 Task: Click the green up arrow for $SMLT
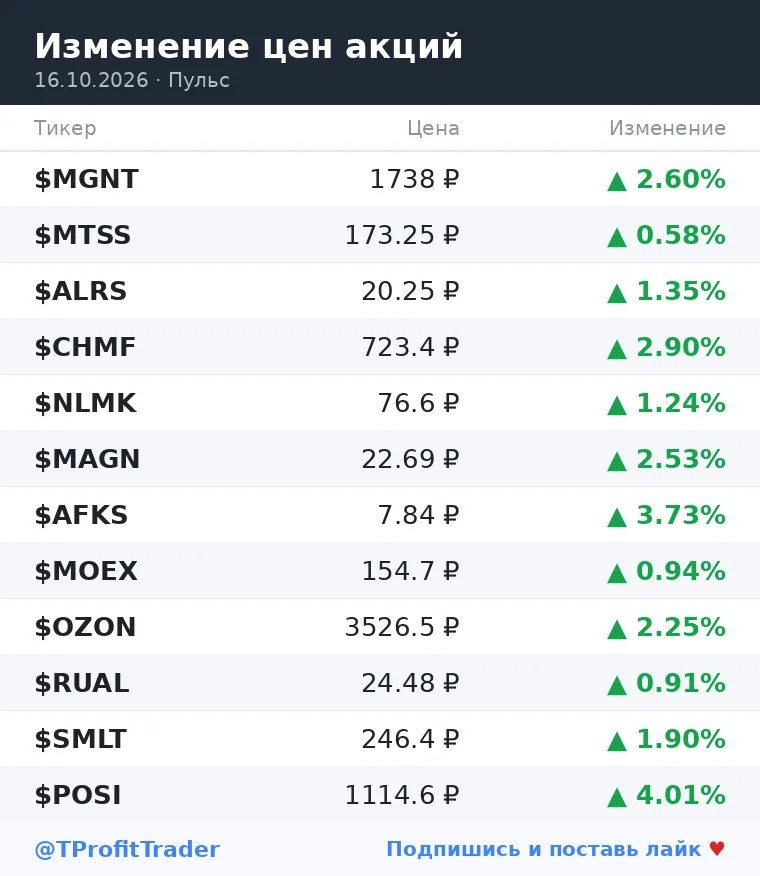[x=617, y=741]
